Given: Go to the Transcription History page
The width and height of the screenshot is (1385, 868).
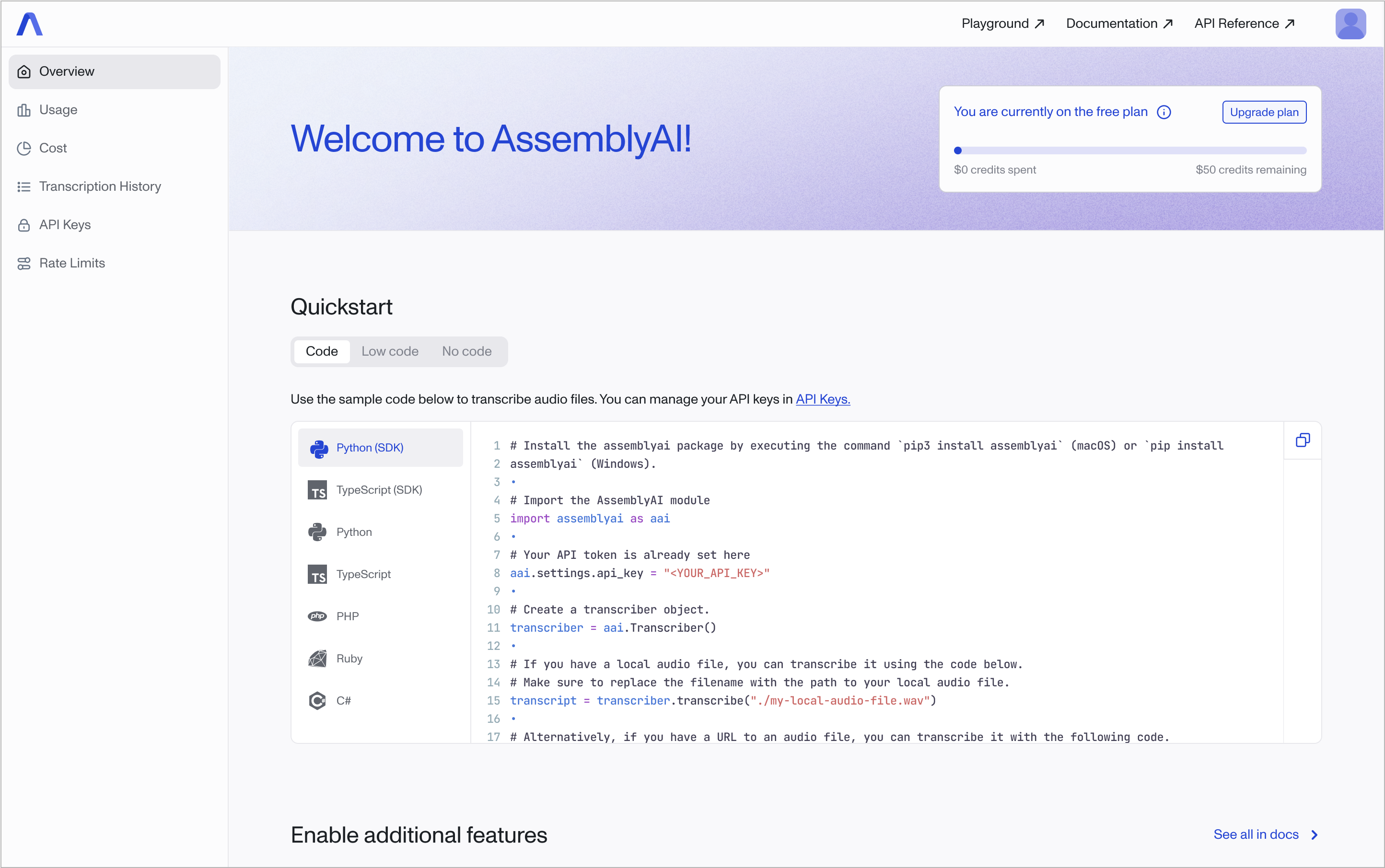Looking at the screenshot, I should click(100, 186).
